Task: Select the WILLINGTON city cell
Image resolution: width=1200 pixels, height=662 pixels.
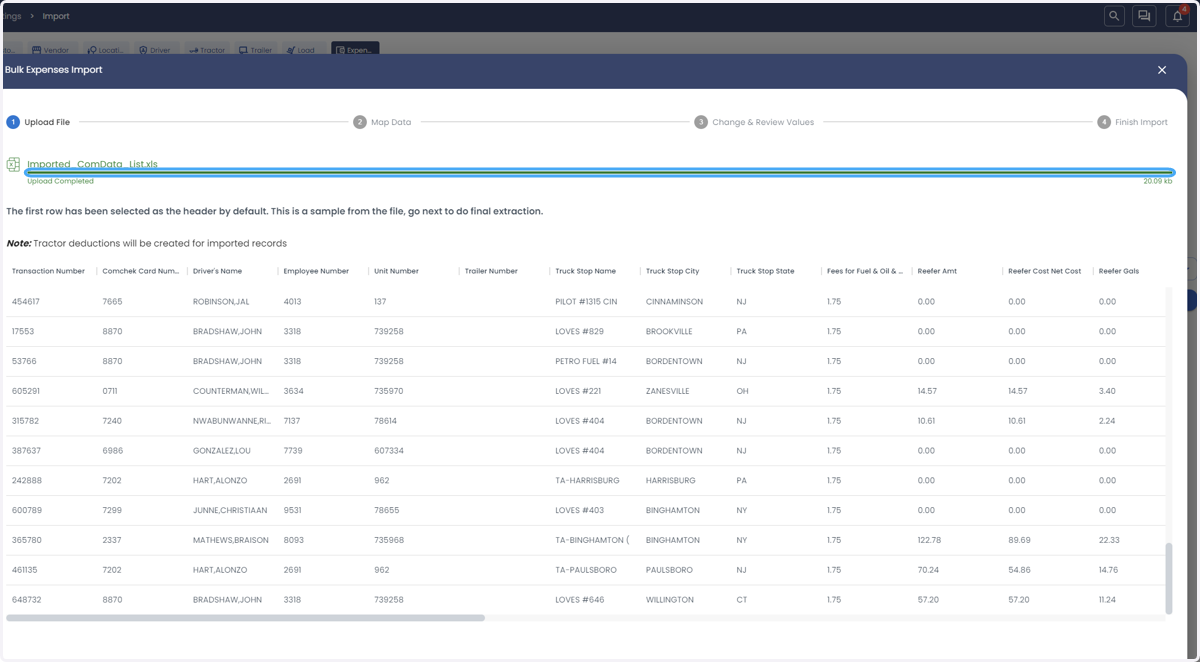Action: 670,600
